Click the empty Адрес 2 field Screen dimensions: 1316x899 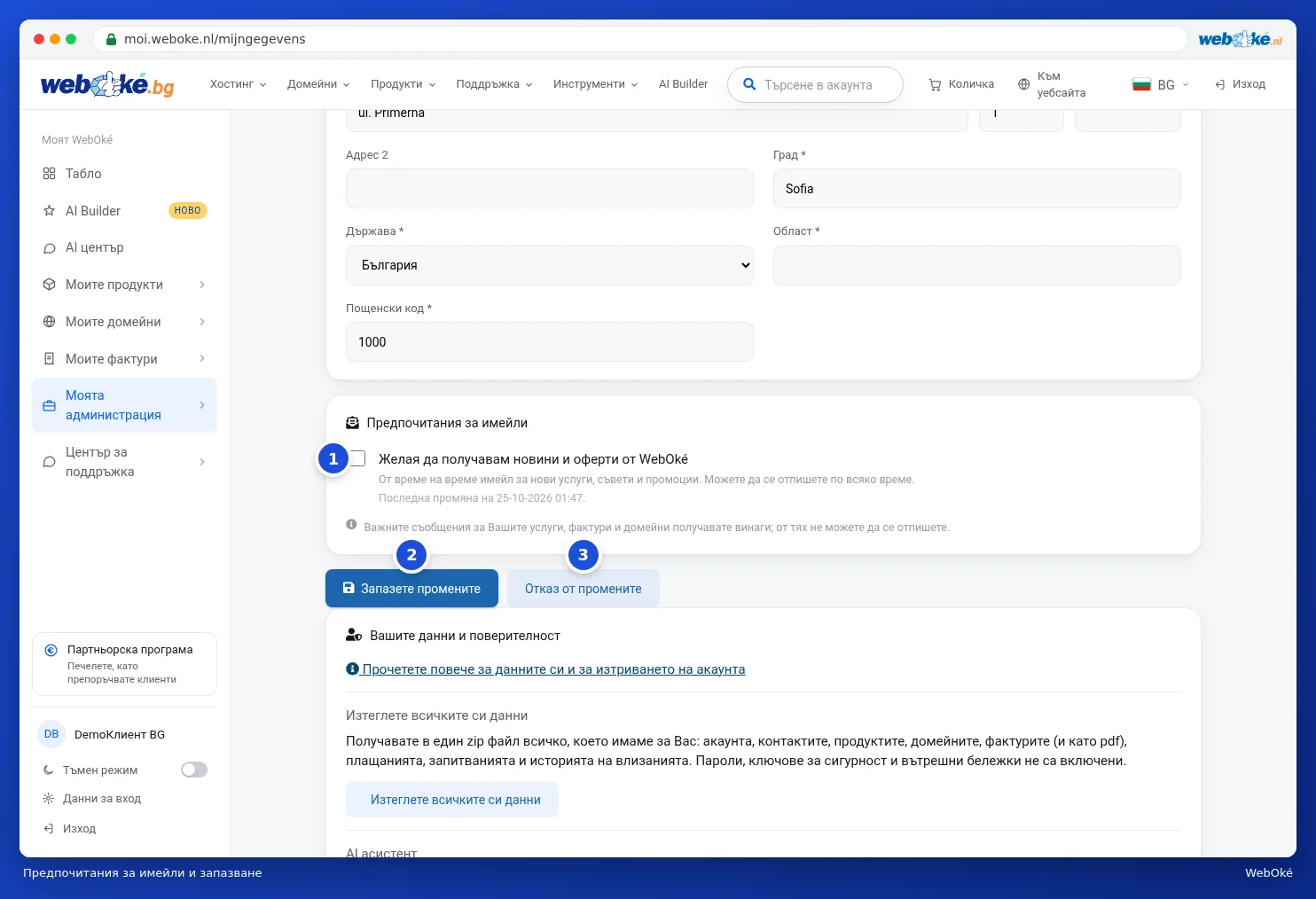550,189
